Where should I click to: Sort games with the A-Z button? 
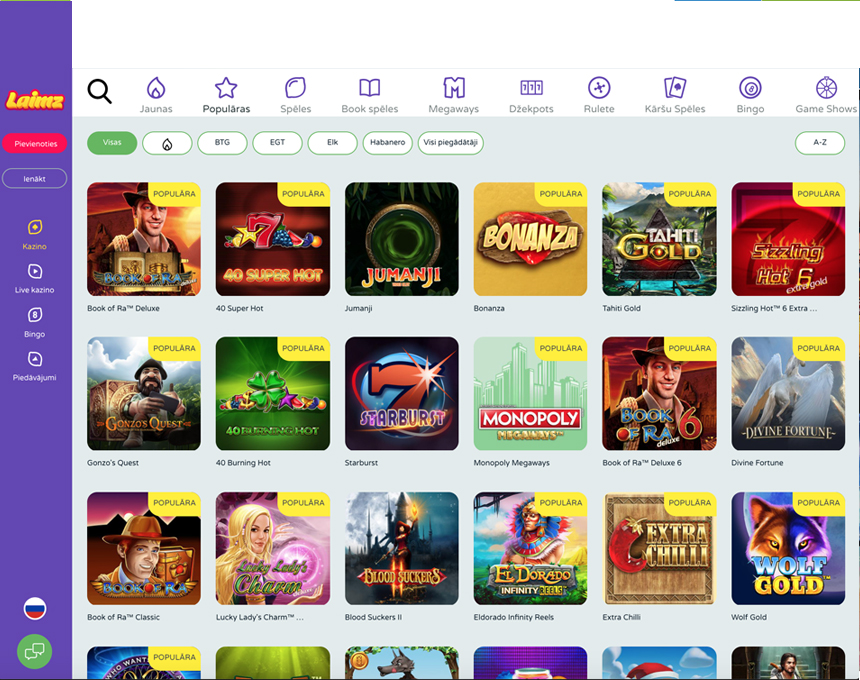click(x=820, y=143)
